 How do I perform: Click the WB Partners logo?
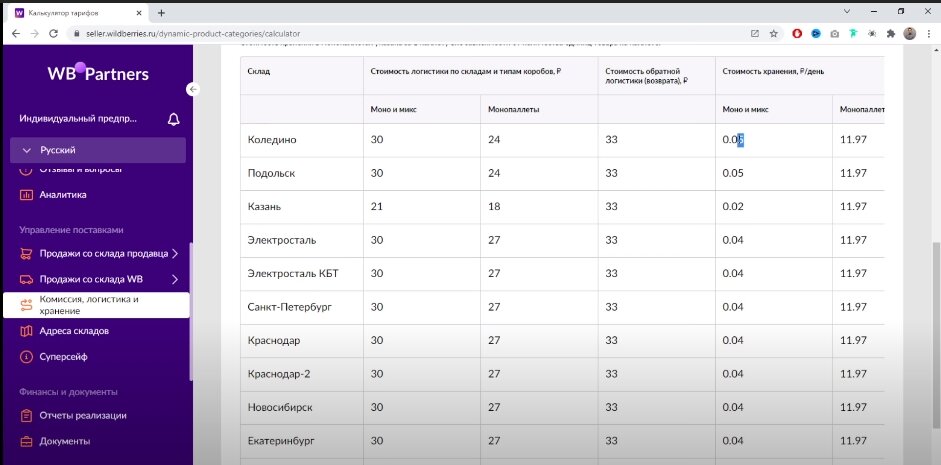tap(98, 73)
